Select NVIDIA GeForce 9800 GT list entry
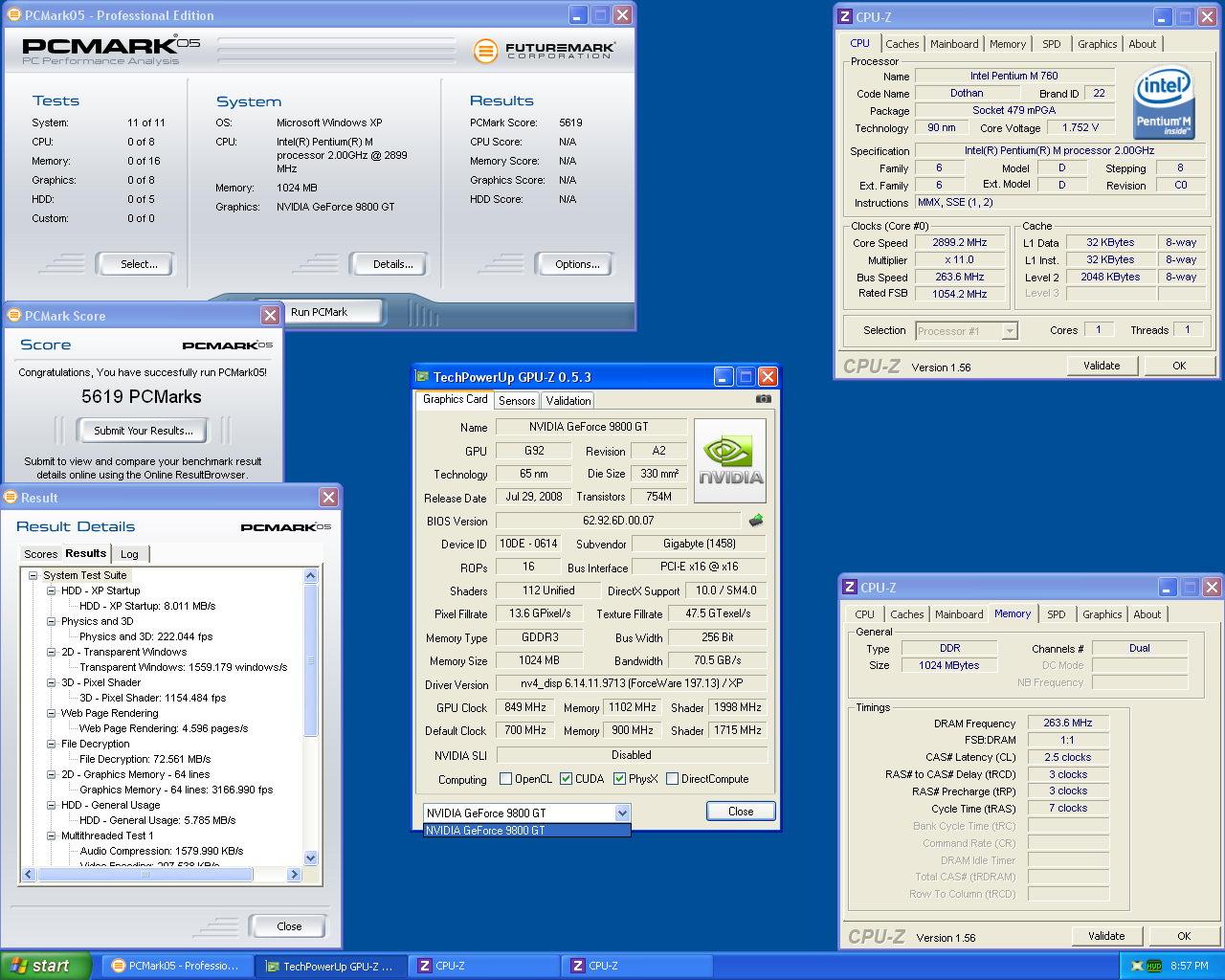This screenshot has width=1225, height=980. (x=527, y=831)
